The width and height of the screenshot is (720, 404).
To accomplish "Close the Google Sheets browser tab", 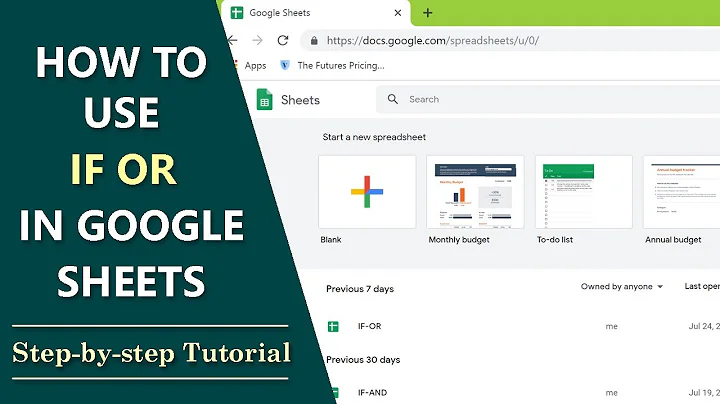I will point(398,13).
